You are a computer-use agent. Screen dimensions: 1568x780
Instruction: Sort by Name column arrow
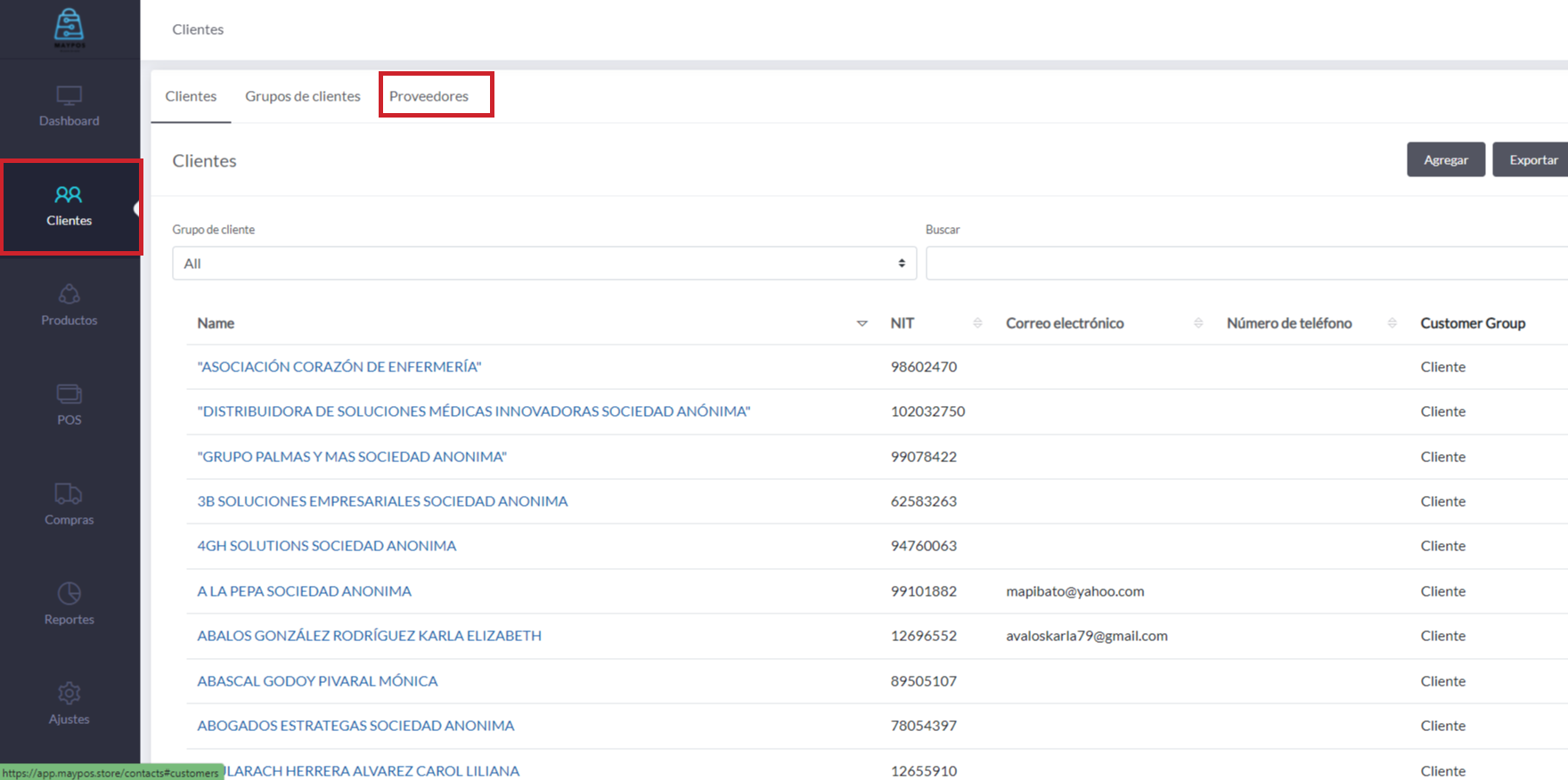point(862,323)
